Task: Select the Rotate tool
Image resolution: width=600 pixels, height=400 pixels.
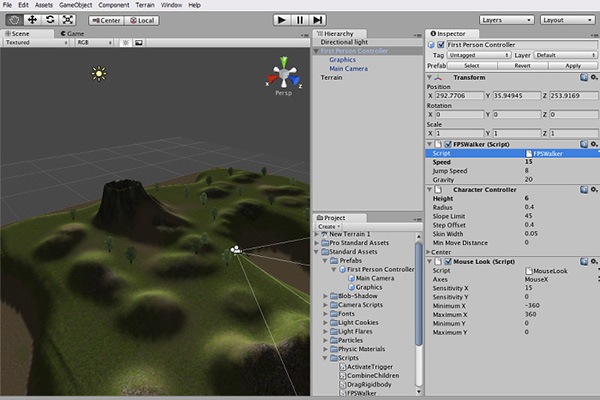Action: [x=50, y=20]
